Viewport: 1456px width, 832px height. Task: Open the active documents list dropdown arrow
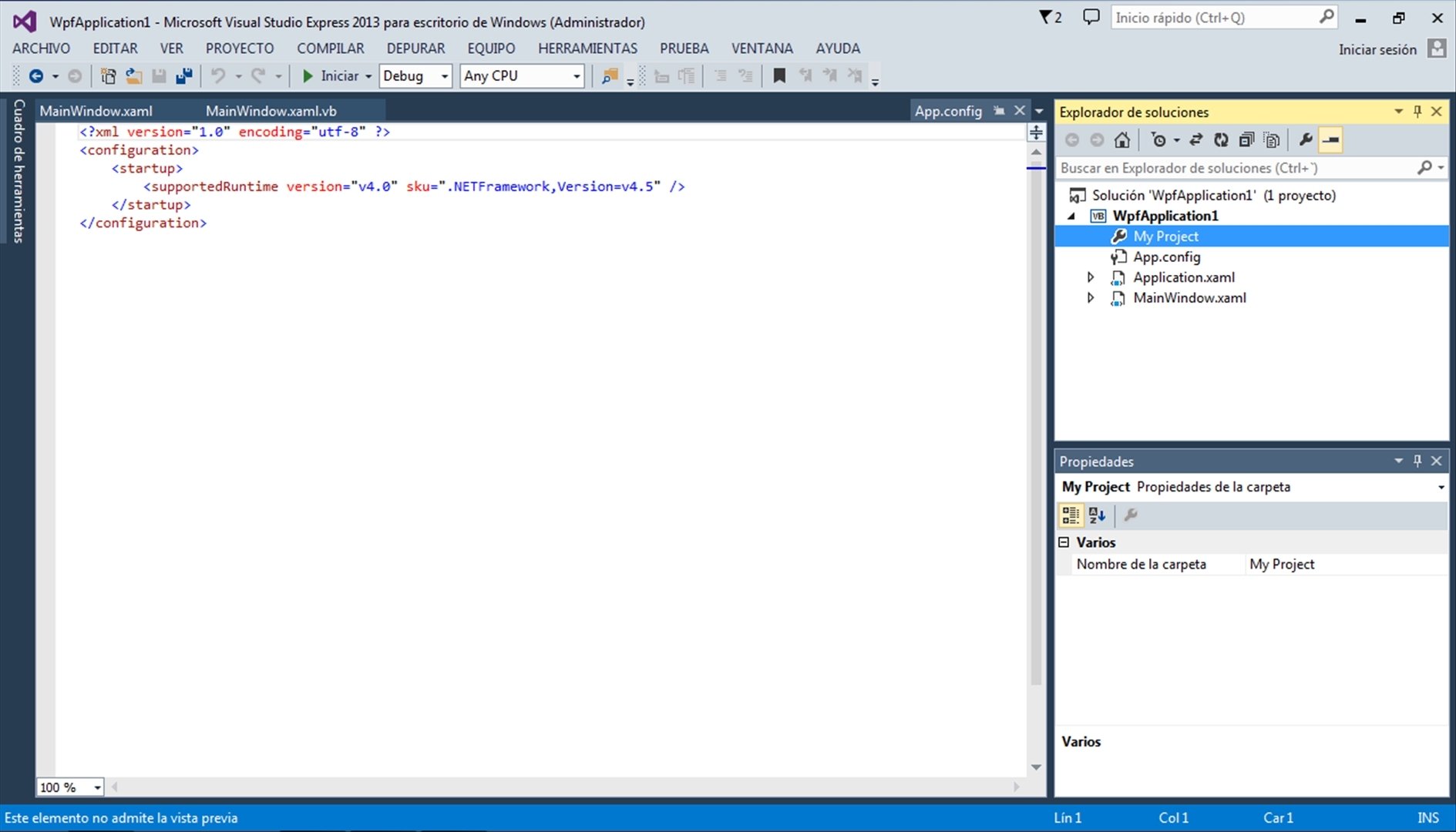1039,112
